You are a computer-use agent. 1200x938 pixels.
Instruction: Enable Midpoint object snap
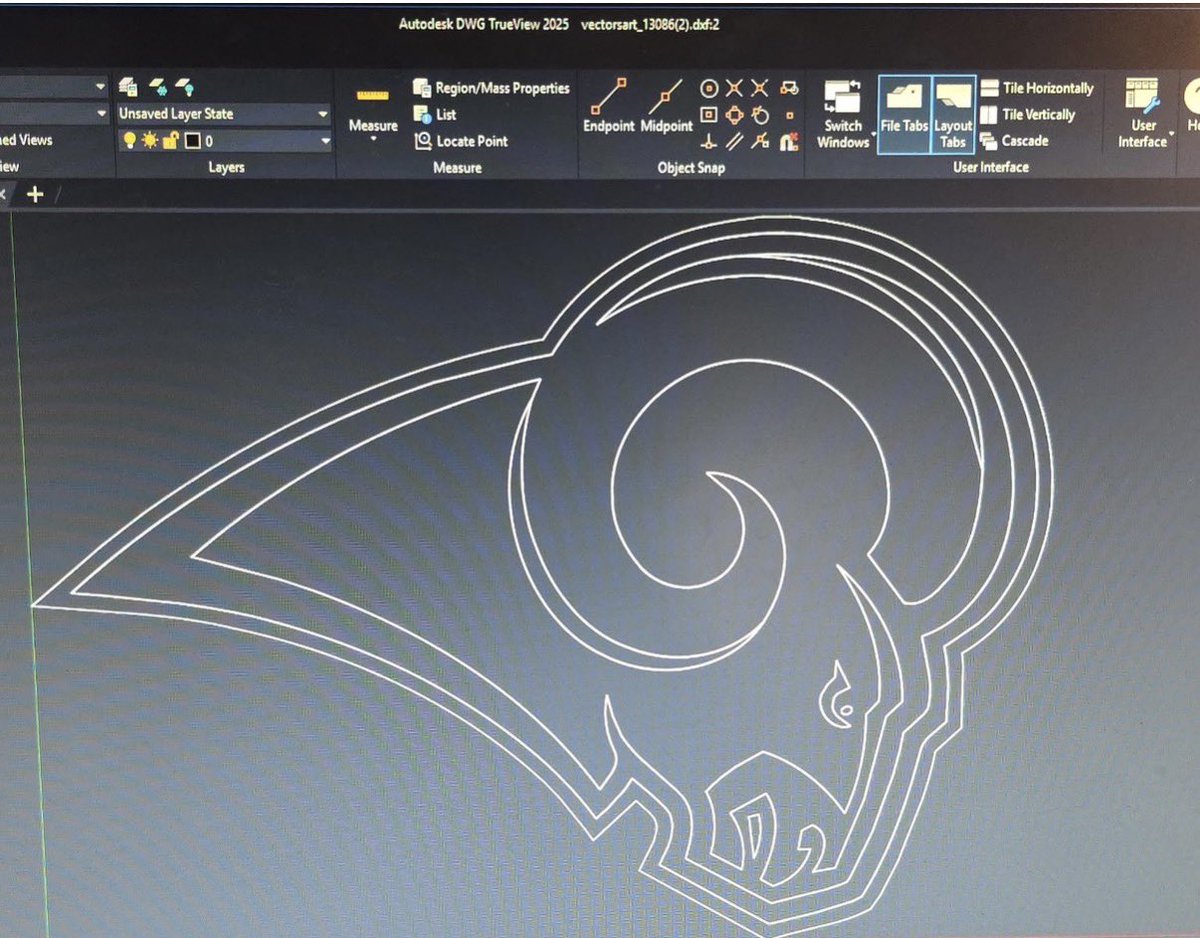(666, 106)
